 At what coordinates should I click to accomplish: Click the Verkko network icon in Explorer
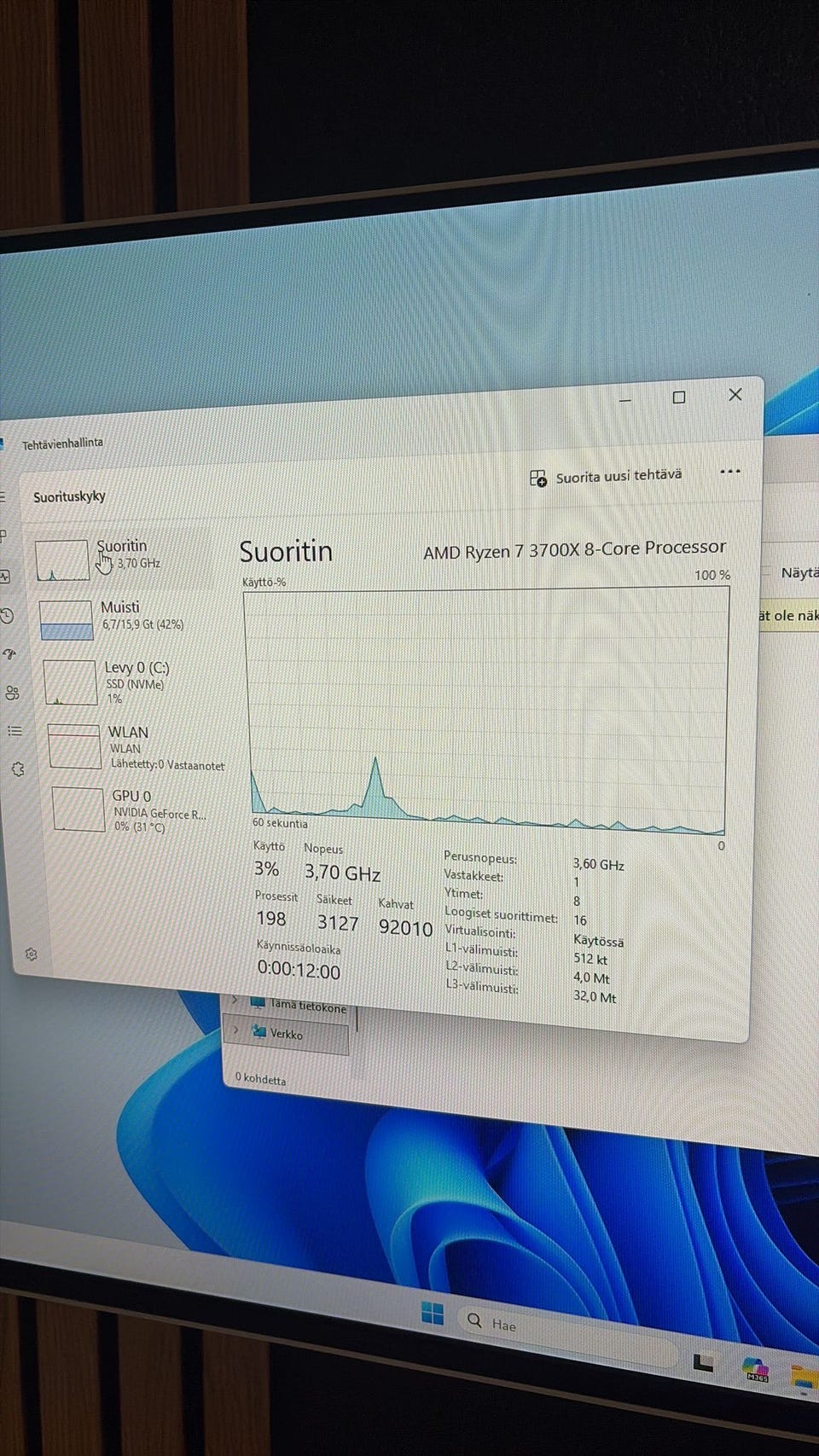click(259, 1031)
